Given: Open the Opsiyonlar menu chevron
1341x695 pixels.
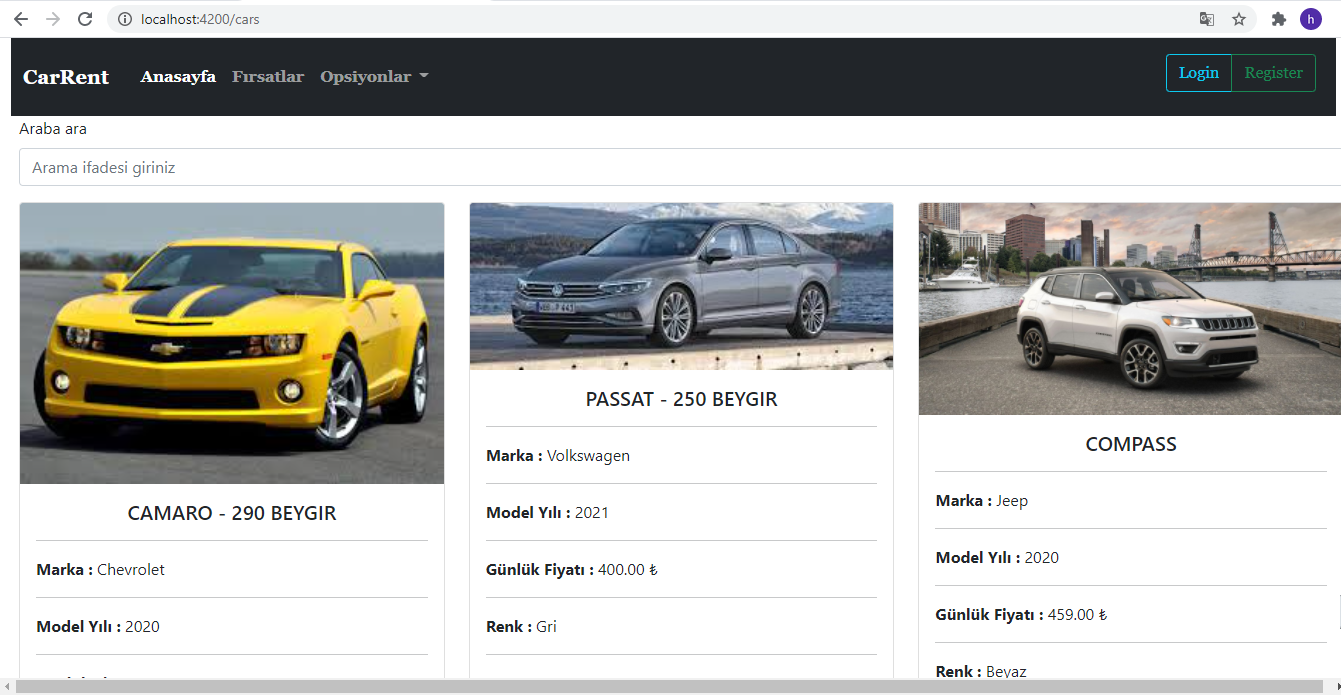Looking at the screenshot, I should point(423,76).
